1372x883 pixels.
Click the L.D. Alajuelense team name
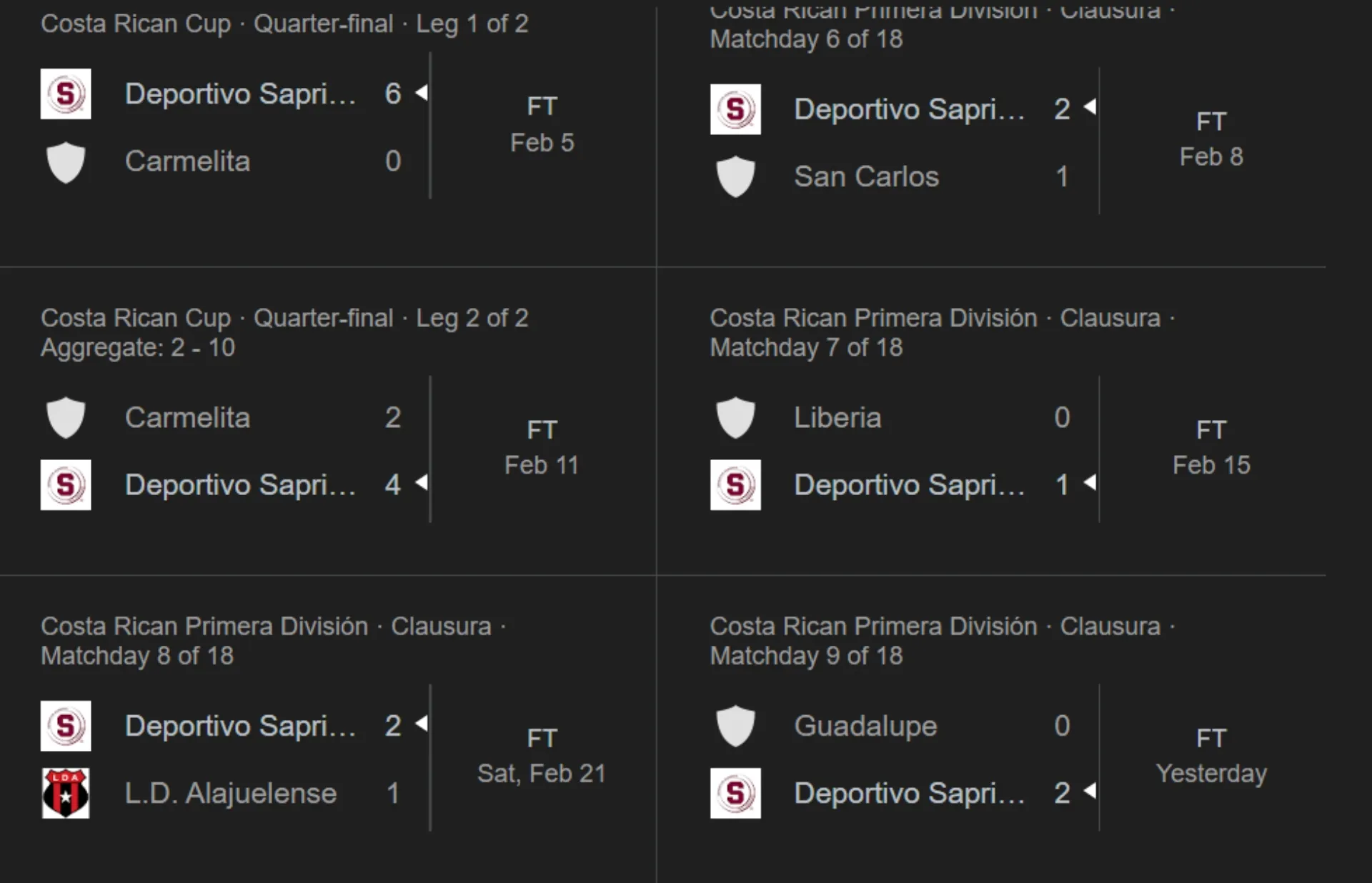(x=231, y=793)
